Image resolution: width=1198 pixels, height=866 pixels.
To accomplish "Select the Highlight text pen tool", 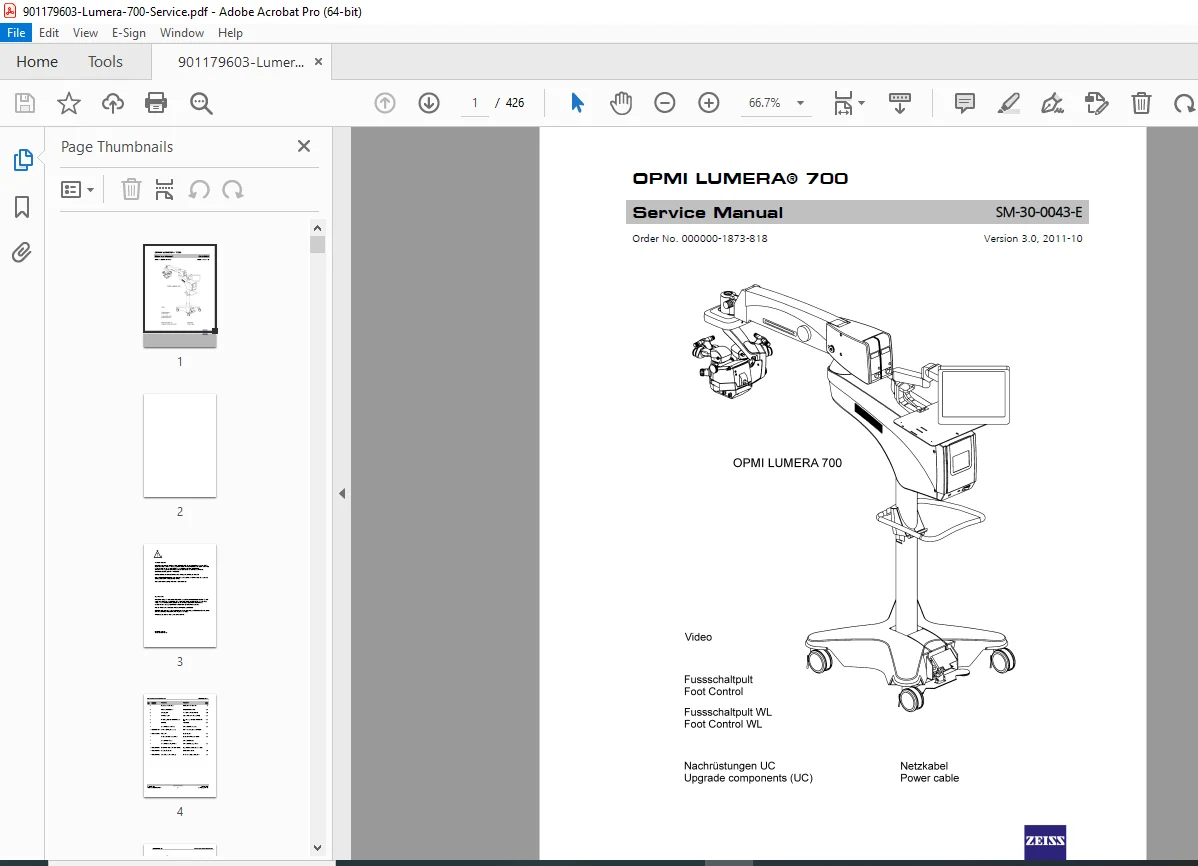I will click(1009, 102).
